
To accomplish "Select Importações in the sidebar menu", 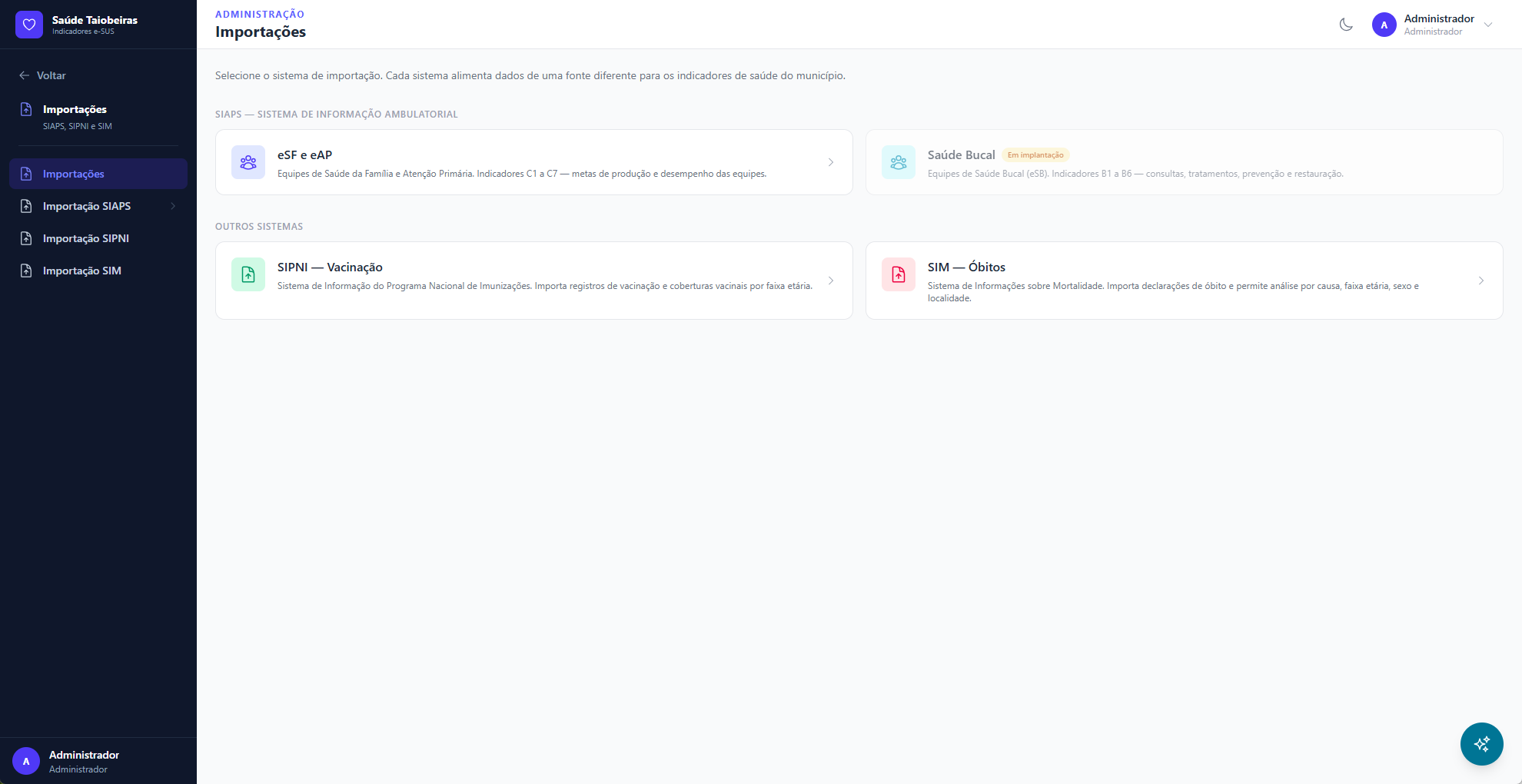I will [74, 174].
